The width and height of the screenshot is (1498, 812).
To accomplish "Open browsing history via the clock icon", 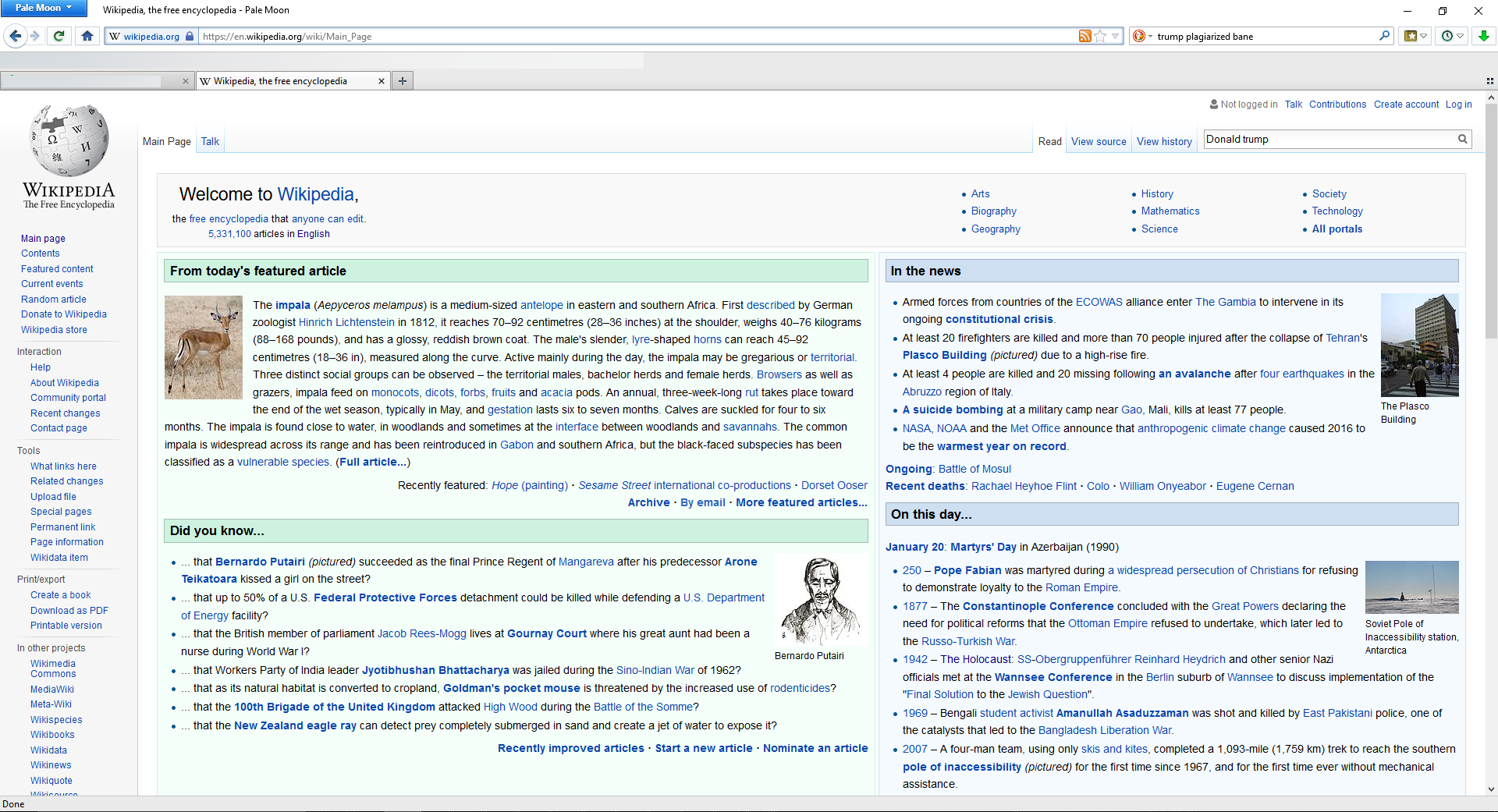I will click(x=1447, y=36).
